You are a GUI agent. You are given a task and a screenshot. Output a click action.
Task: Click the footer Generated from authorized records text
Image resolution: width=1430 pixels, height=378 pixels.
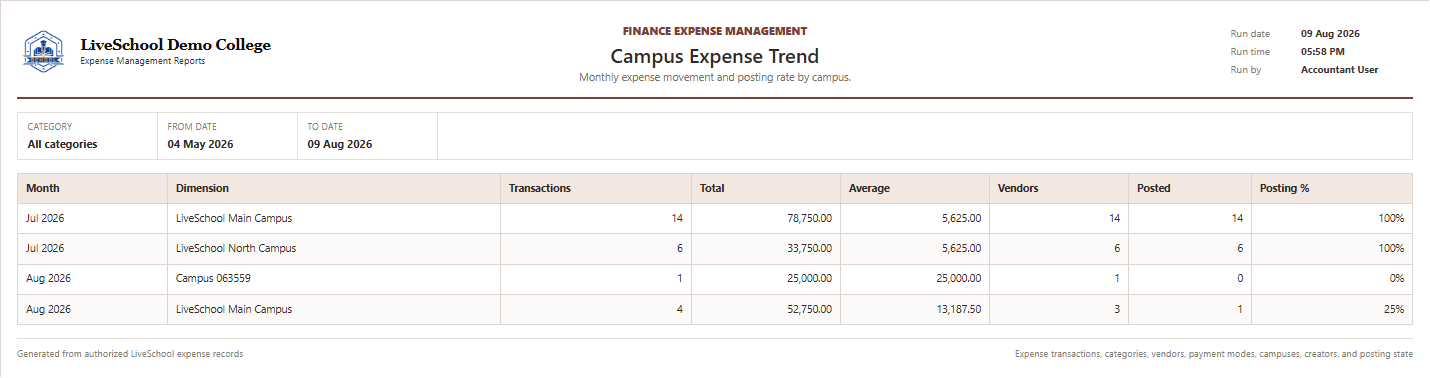click(130, 354)
